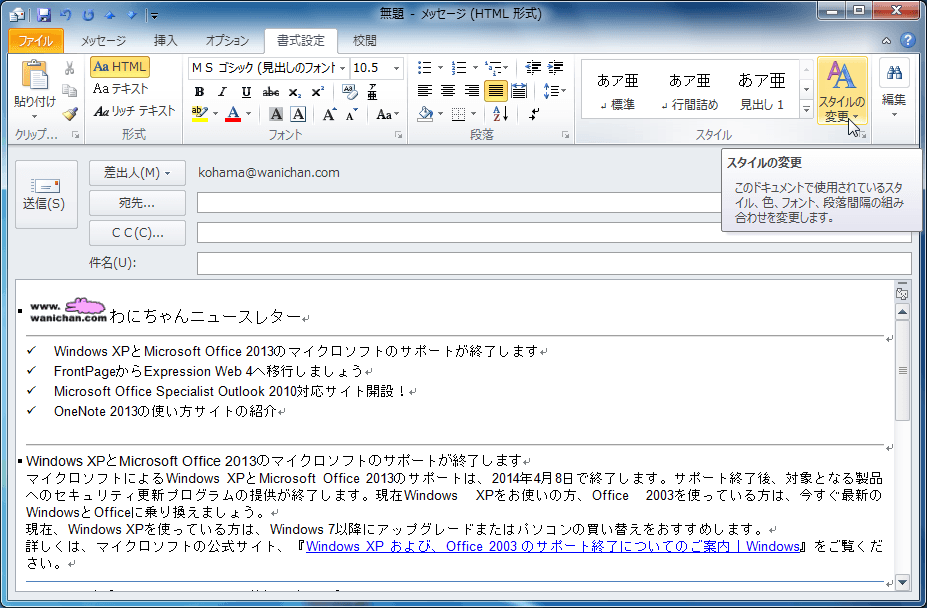Click the Sort A-Z icon
Image resolution: width=927 pixels, height=608 pixels.
(501, 114)
